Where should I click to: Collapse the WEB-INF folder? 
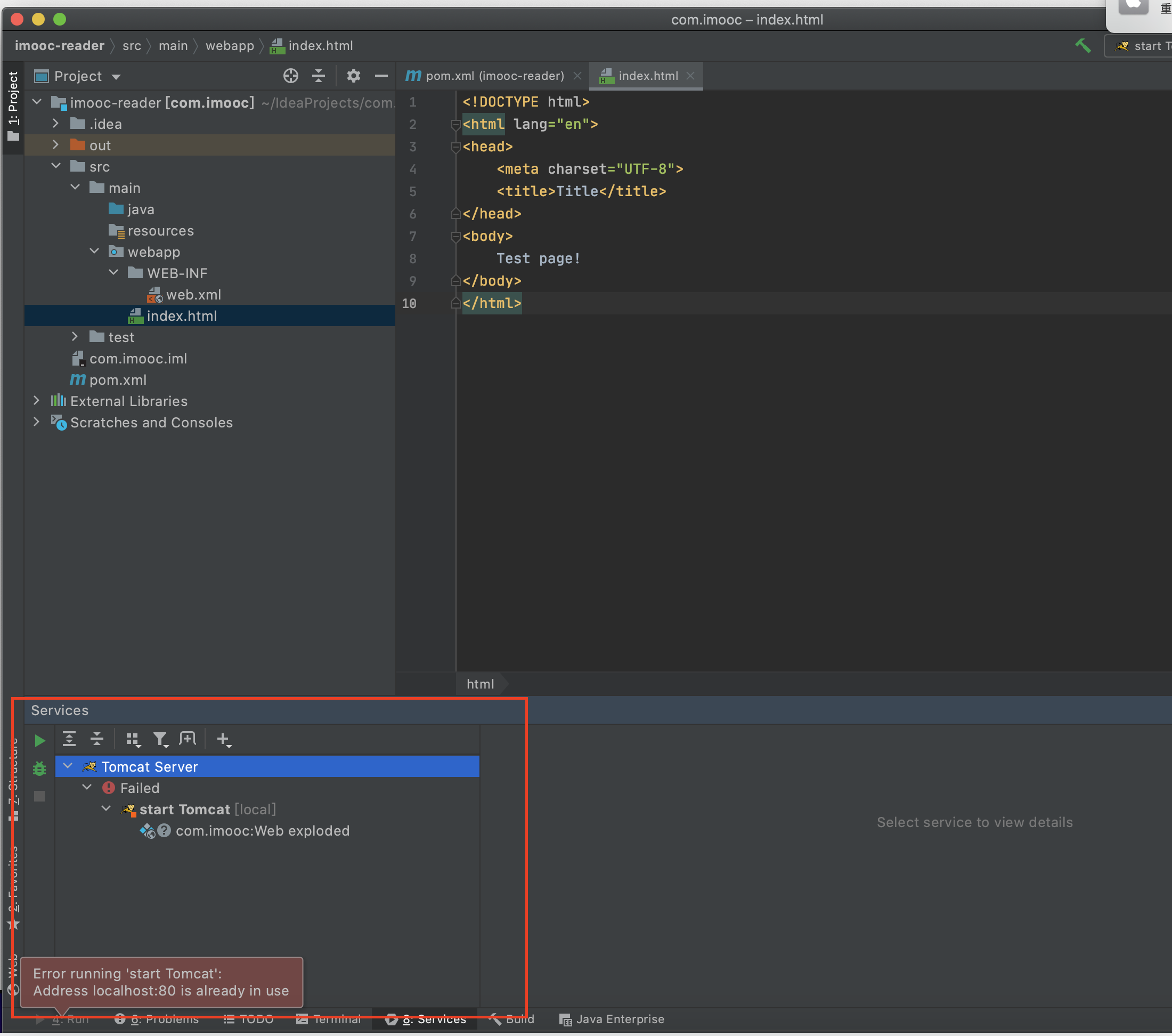[x=113, y=272]
